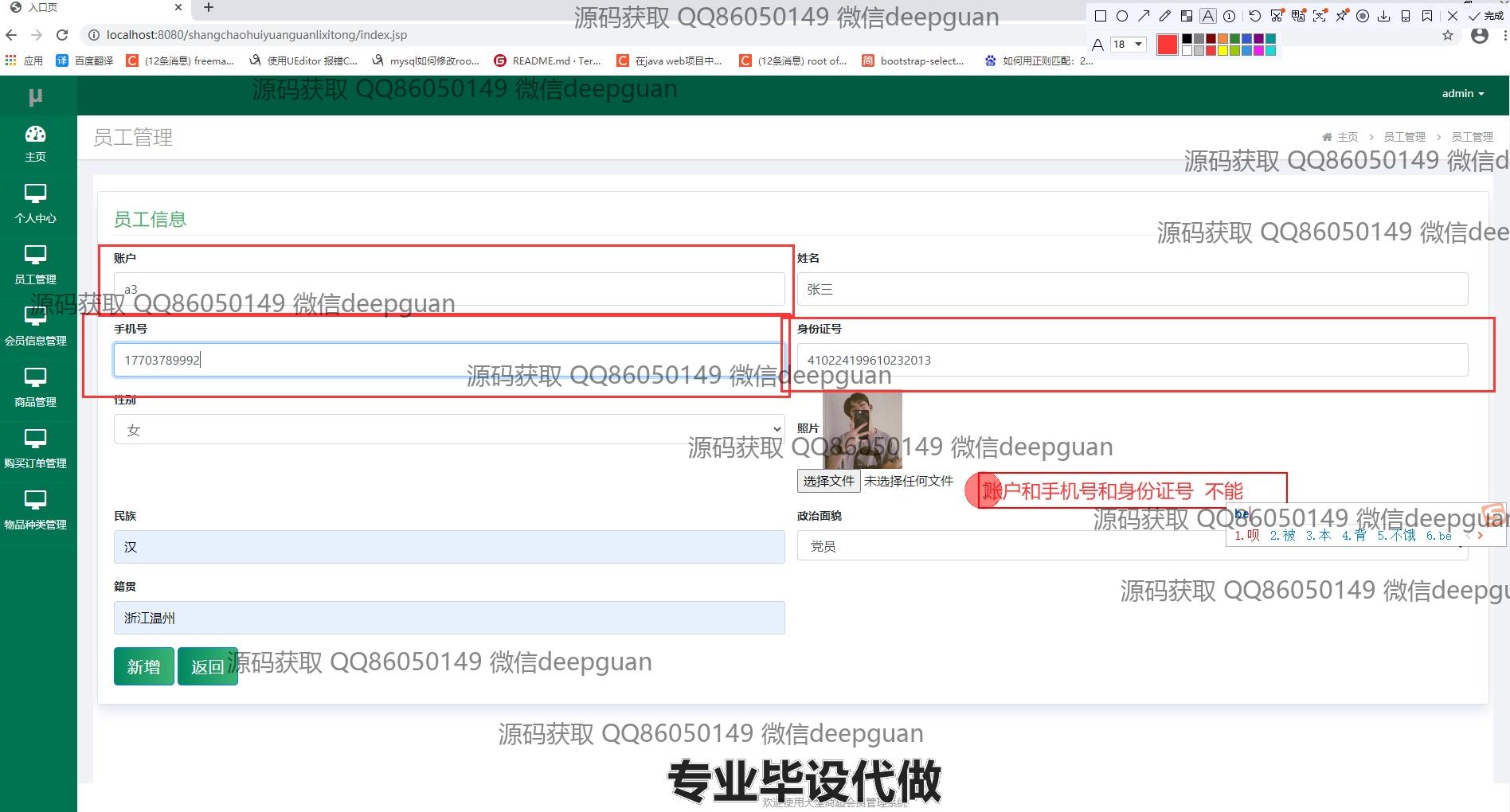Screen dimensions: 1510x812
Task: Undo the last annotation
Action: point(1255,16)
